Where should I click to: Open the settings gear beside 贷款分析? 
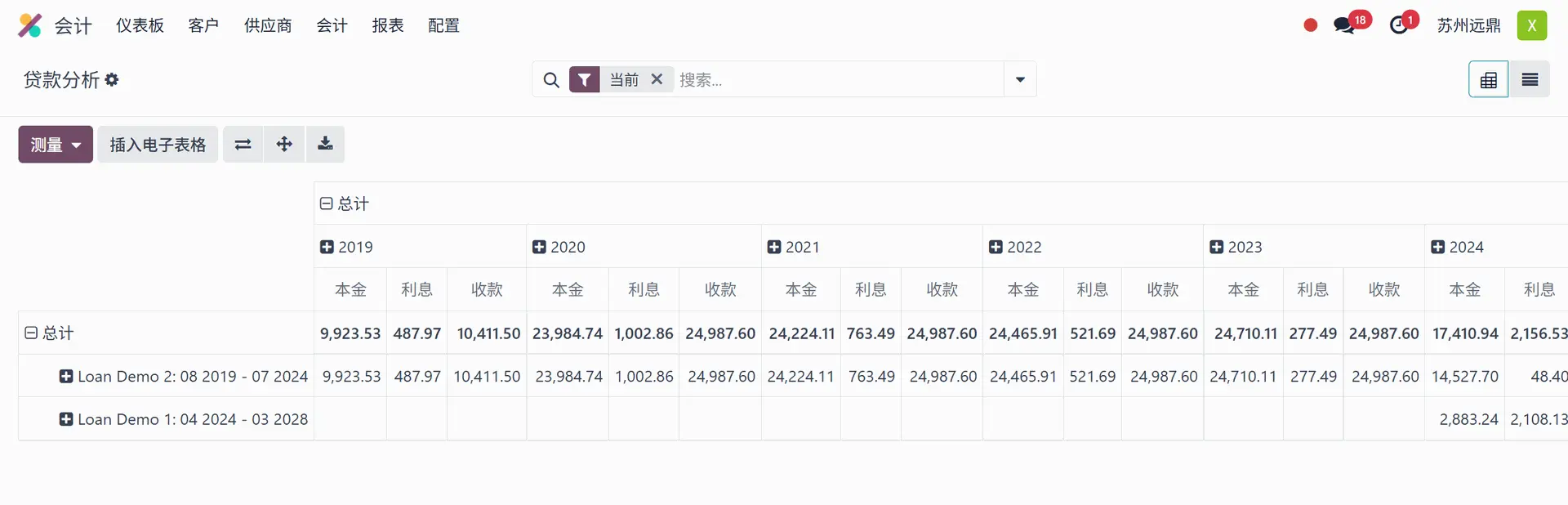point(112,80)
